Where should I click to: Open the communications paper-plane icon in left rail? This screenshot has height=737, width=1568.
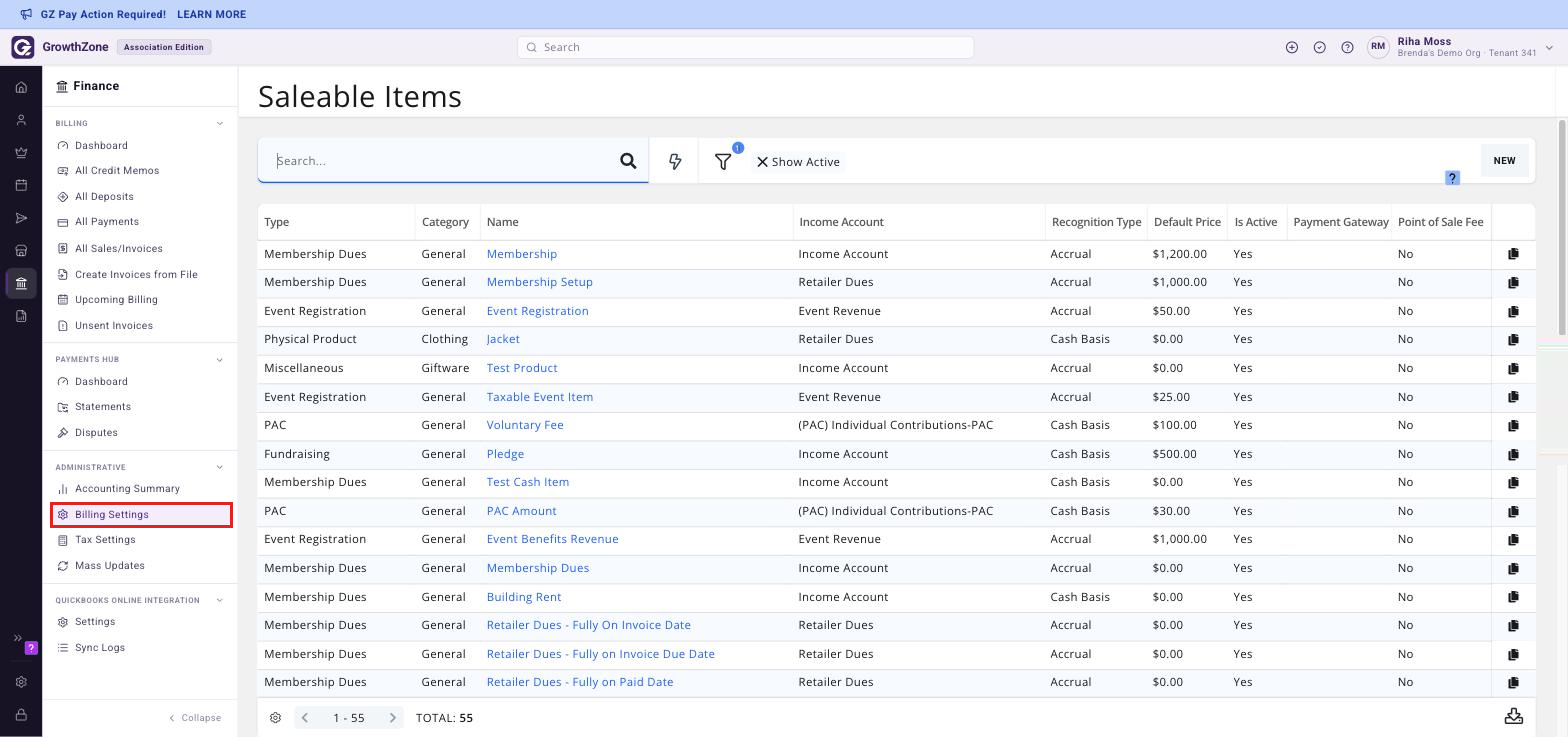click(21, 218)
